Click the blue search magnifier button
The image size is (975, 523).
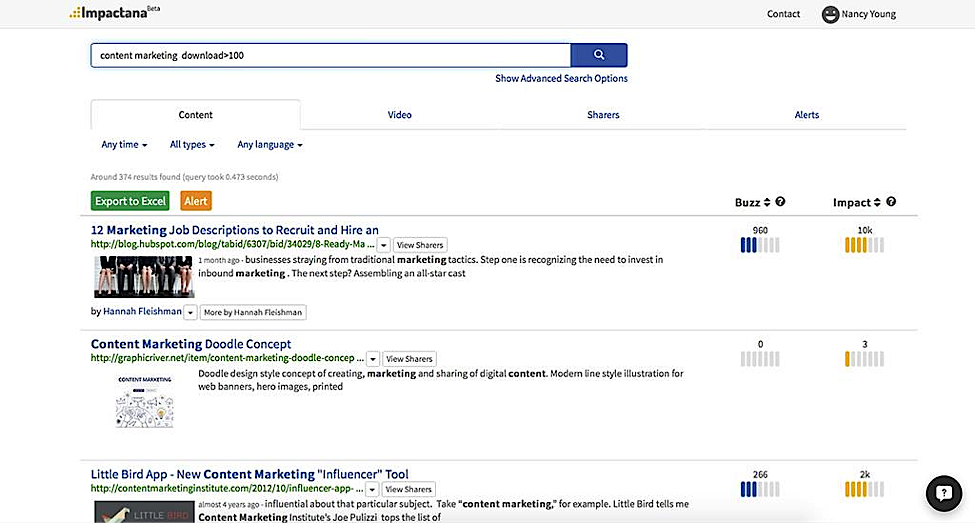599,55
